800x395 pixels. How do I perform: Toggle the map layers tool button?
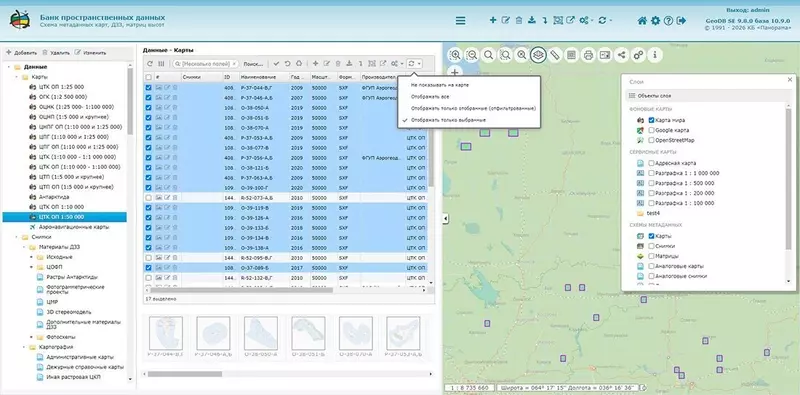coord(538,55)
